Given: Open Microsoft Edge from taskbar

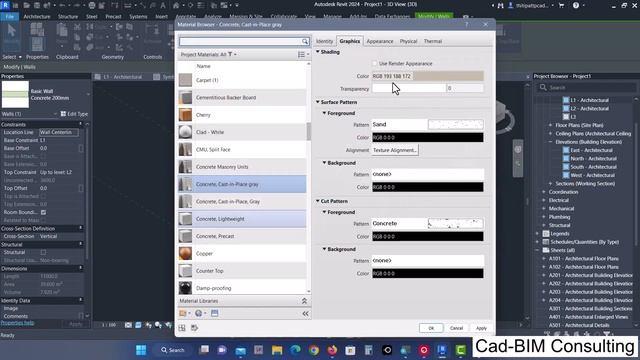Looking at the screenshot, I should coord(295,350).
